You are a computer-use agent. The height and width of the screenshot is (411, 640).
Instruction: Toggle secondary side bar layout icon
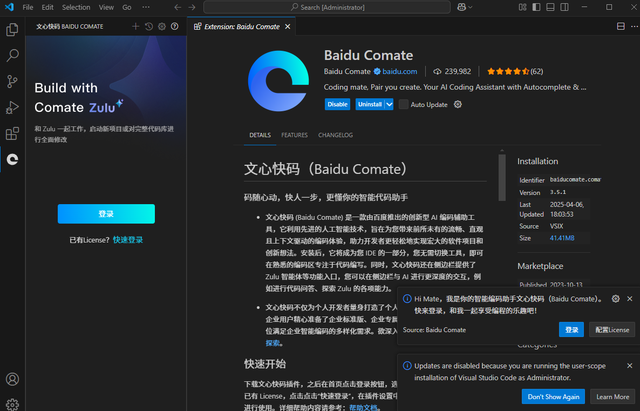564,7
